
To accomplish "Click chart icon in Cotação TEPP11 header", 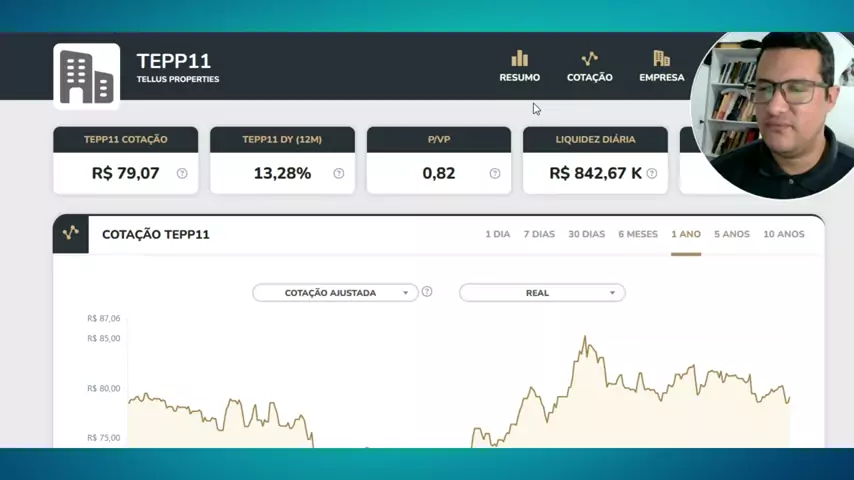I will [71, 233].
